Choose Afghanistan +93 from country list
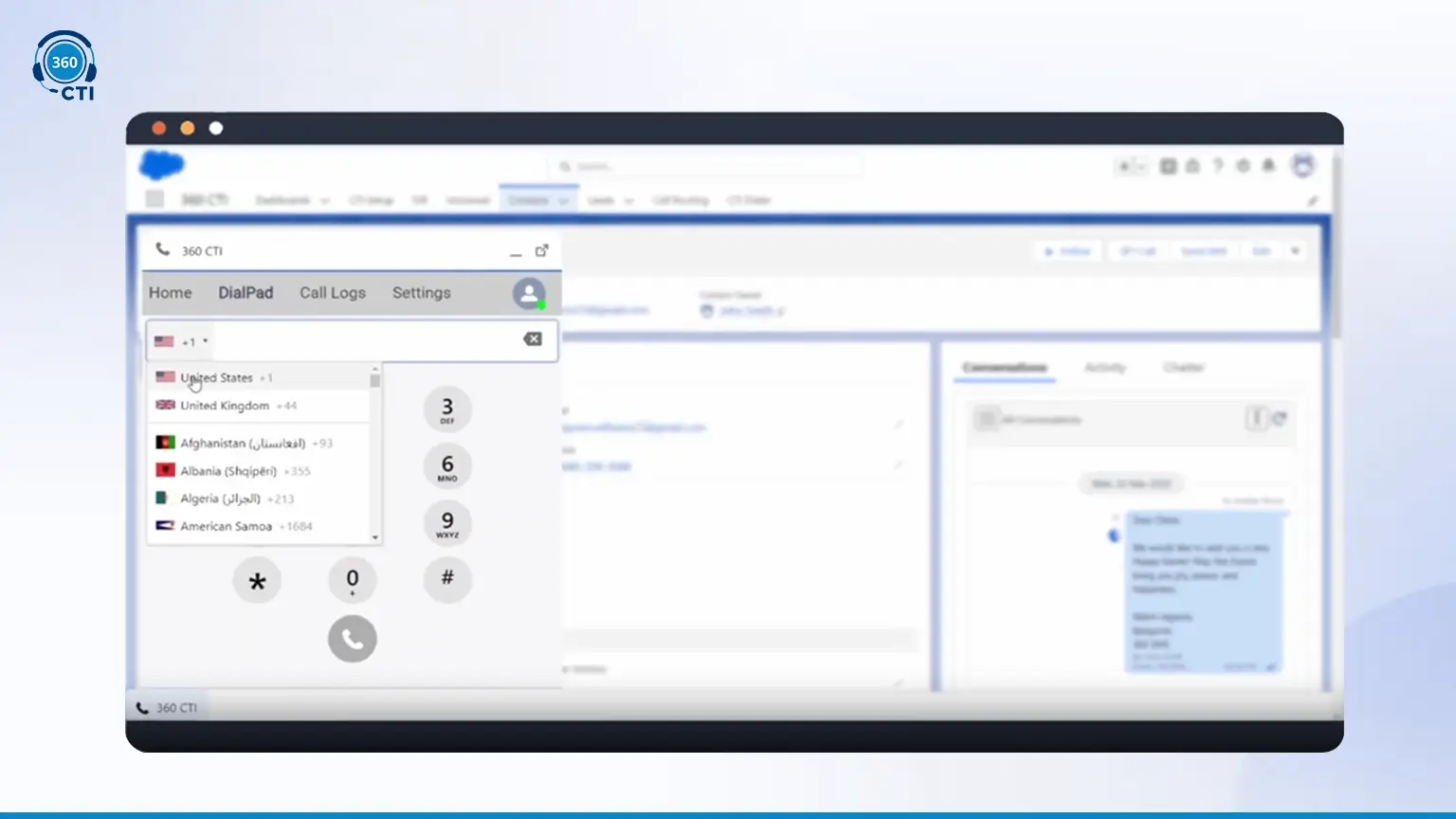 [x=258, y=443]
